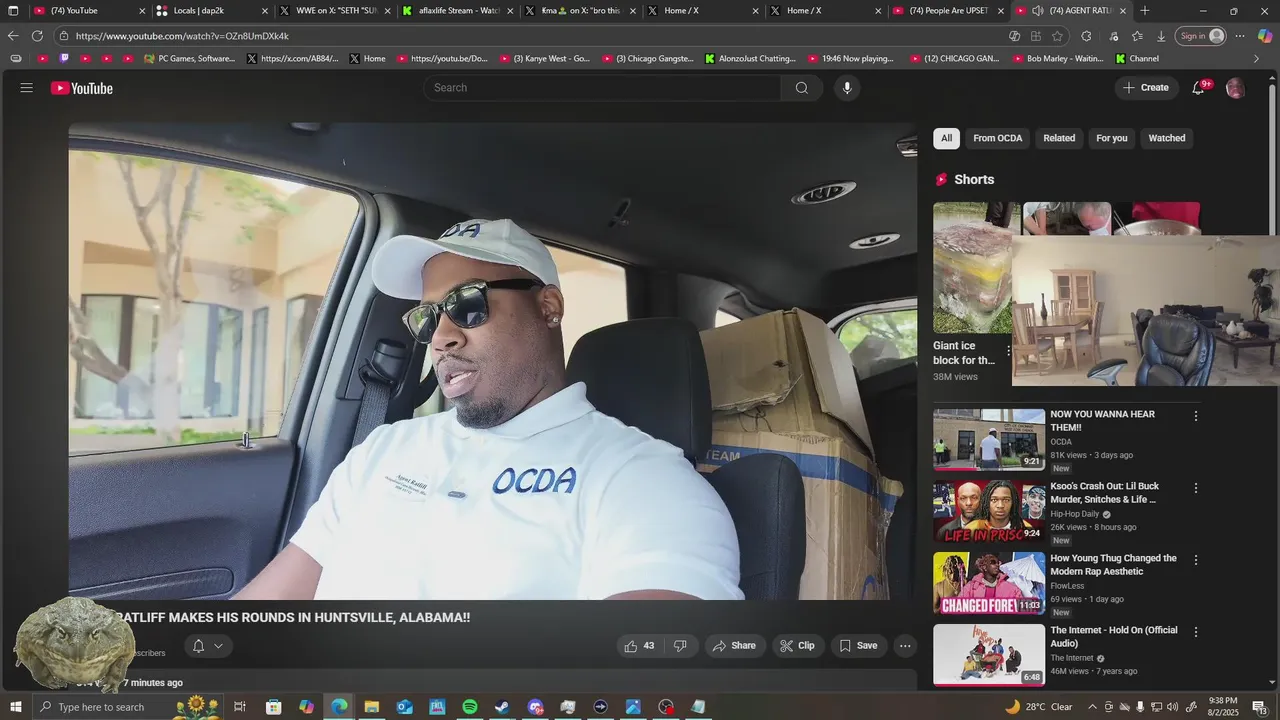The image size is (1280, 720).
Task: Dislike the video with thumbs down
Action: click(x=680, y=646)
